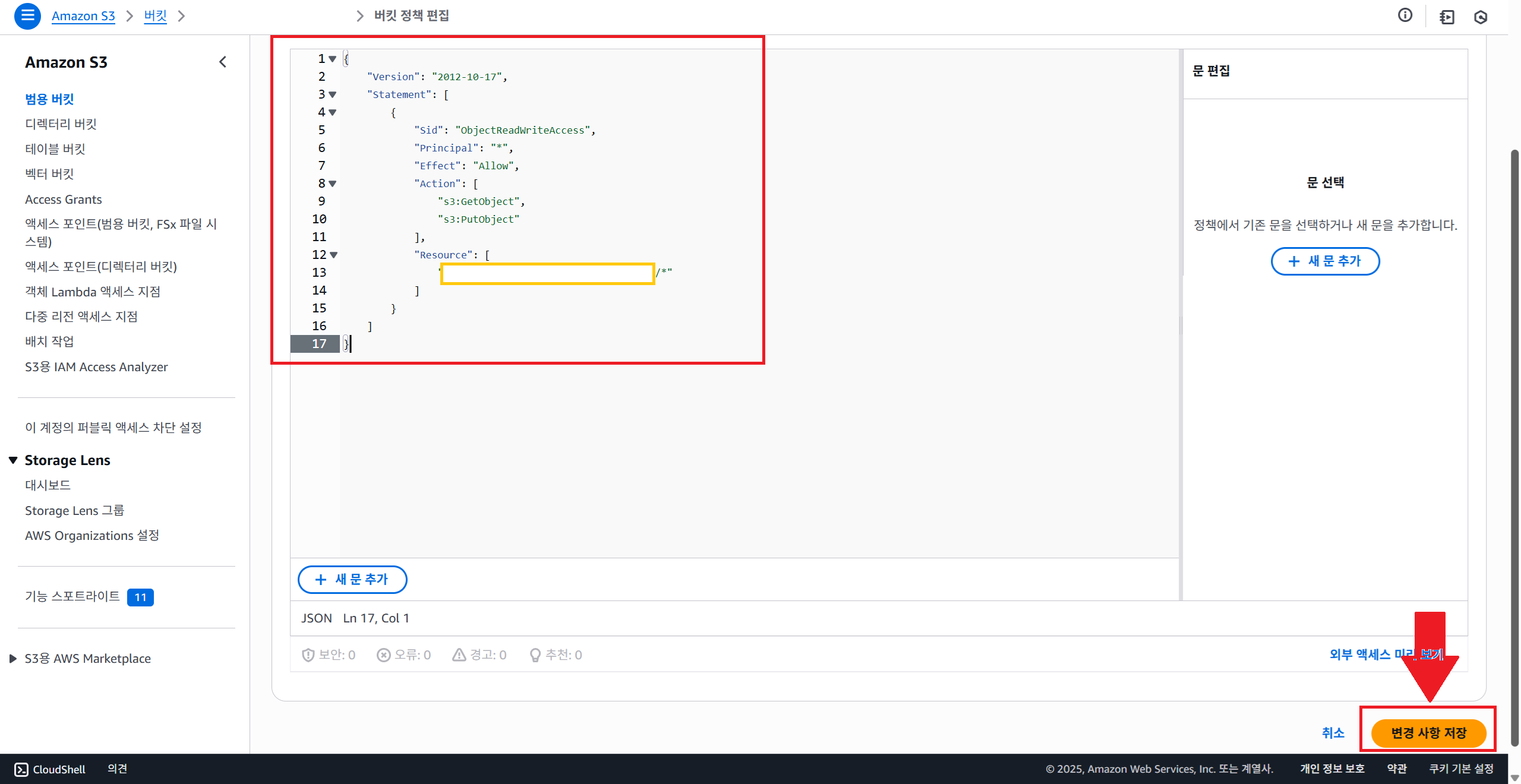Open 기능 스포트라이트
This screenshot has width=1521, height=784.
click(72, 596)
